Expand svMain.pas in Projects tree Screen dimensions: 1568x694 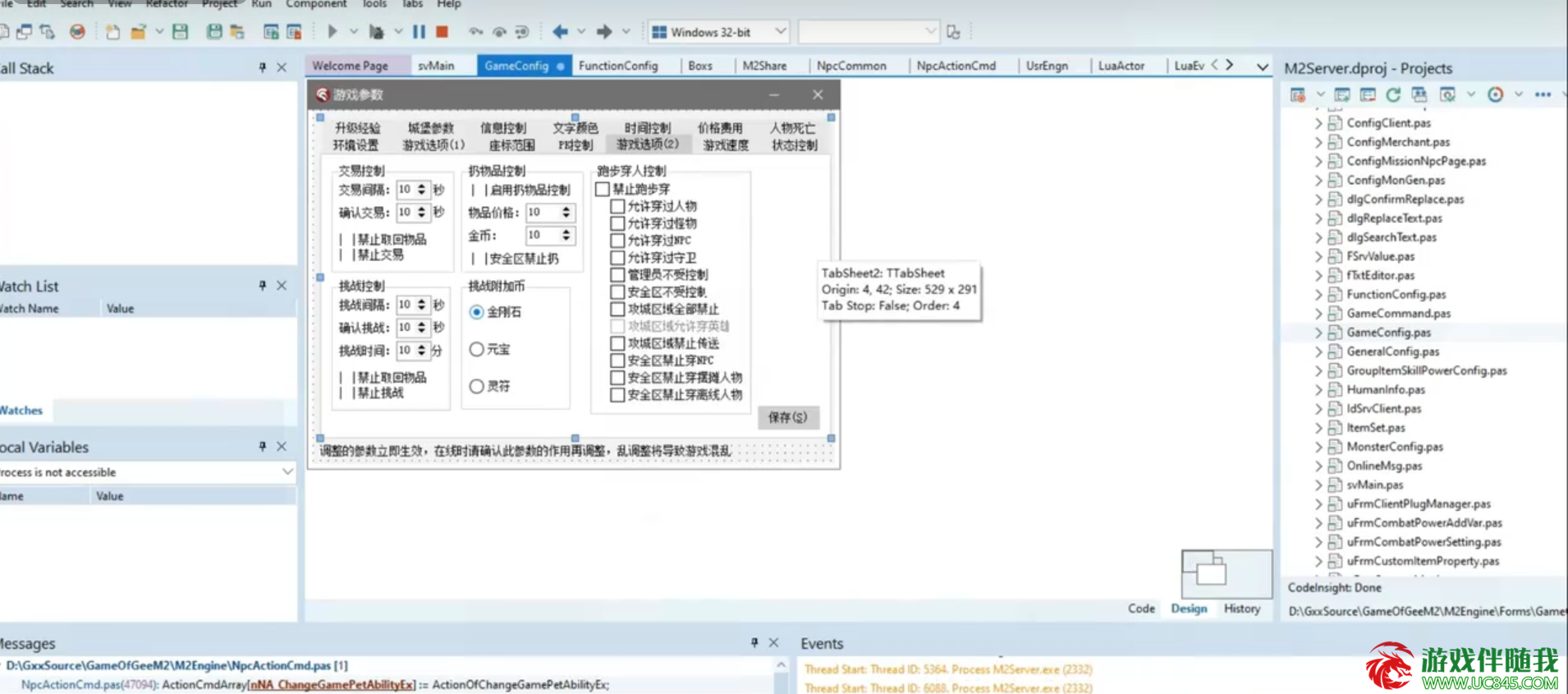[1318, 485]
